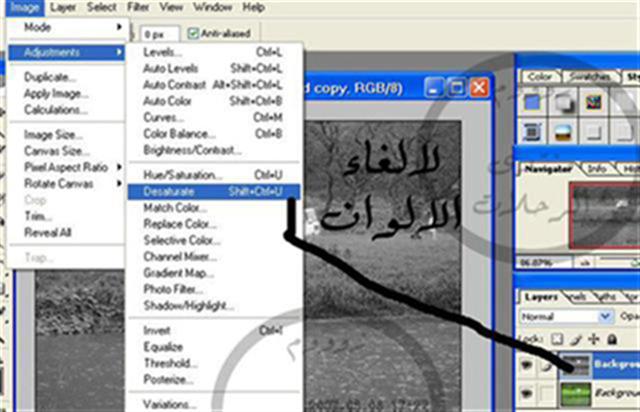Select Brightness/Contrast... adjustment
640x412 pixels.
pos(214,150)
